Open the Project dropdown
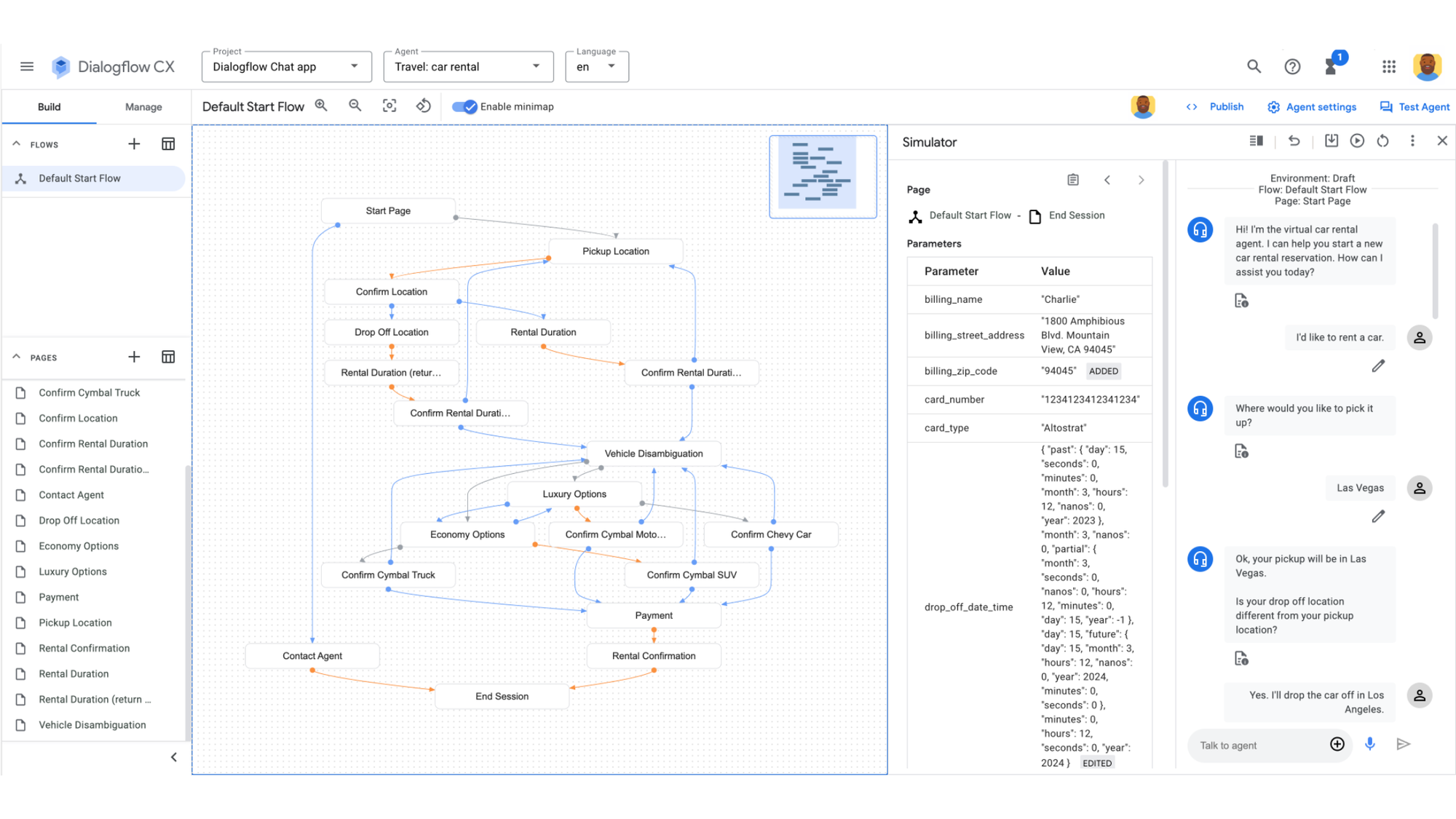1456x819 pixels. [x=287, y=66]
